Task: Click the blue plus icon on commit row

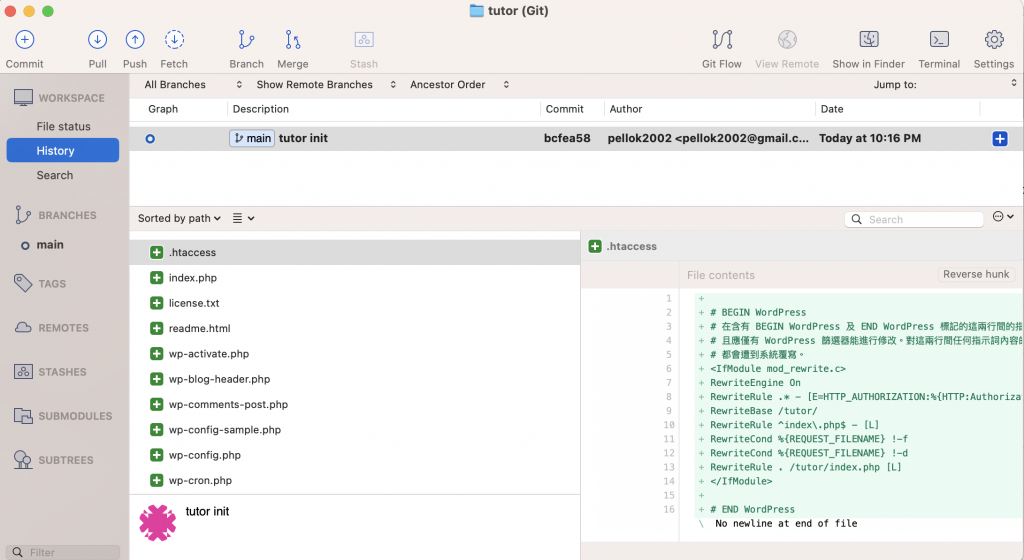Action: coord(999,138)
